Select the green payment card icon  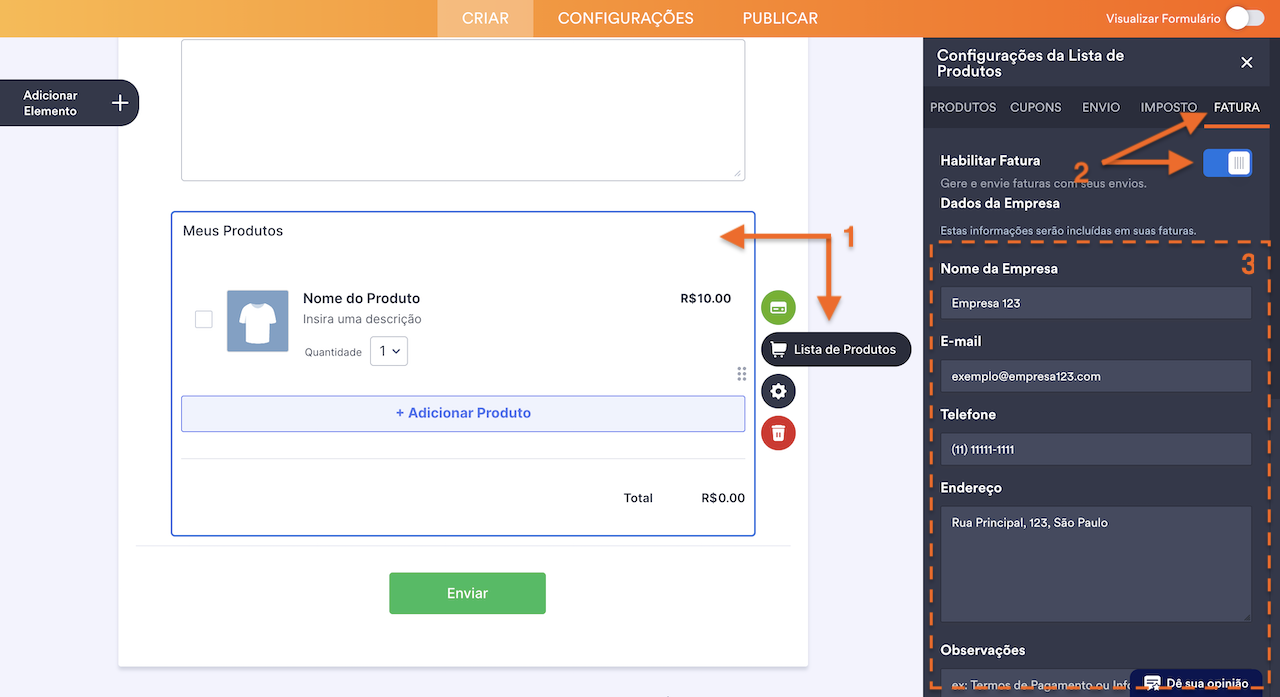pos(778,307)
